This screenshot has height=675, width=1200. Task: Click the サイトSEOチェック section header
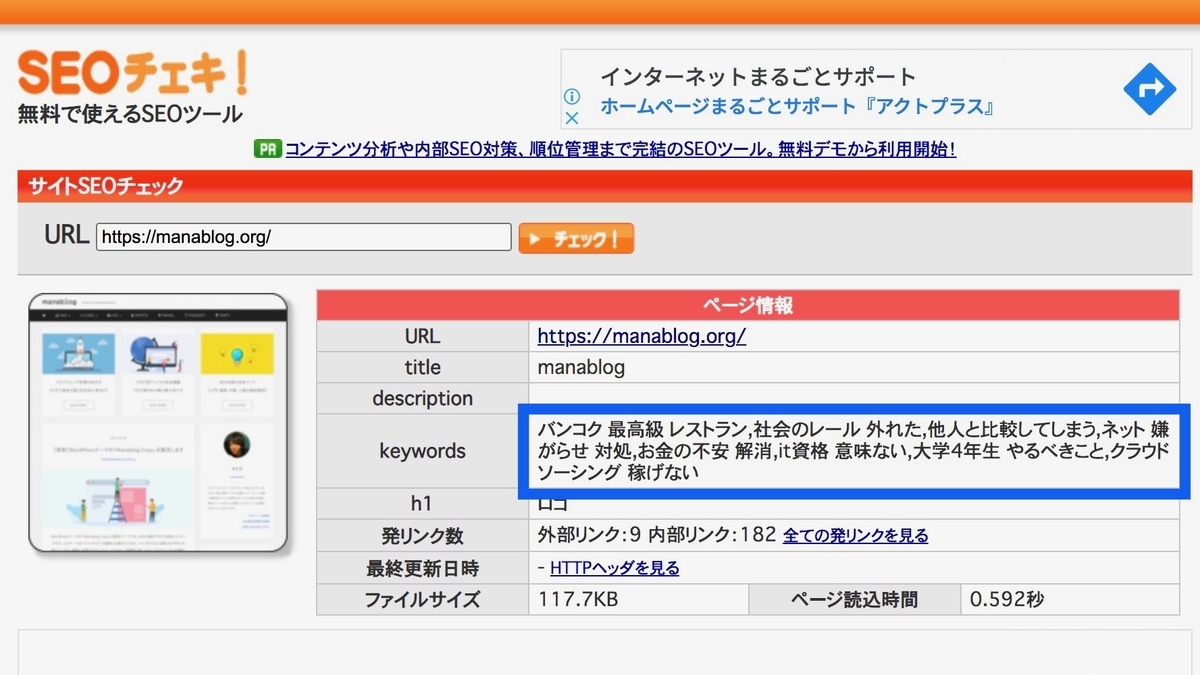[105, 186]
